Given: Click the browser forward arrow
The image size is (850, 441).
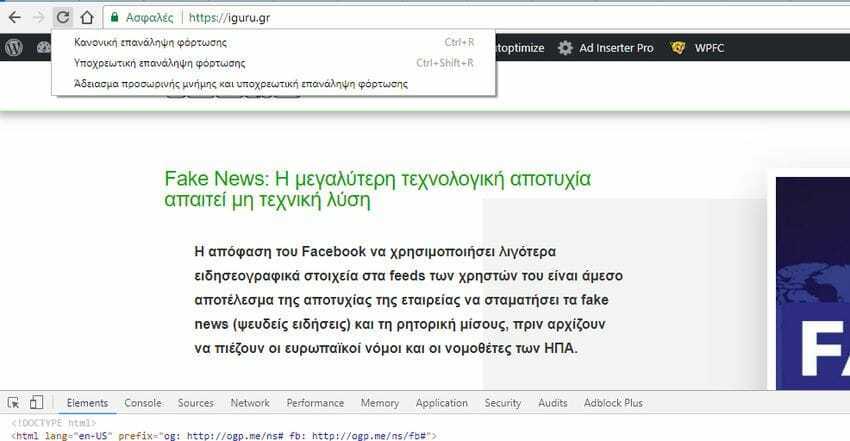Looking at the screenshot, I should (x=38, y=17).
